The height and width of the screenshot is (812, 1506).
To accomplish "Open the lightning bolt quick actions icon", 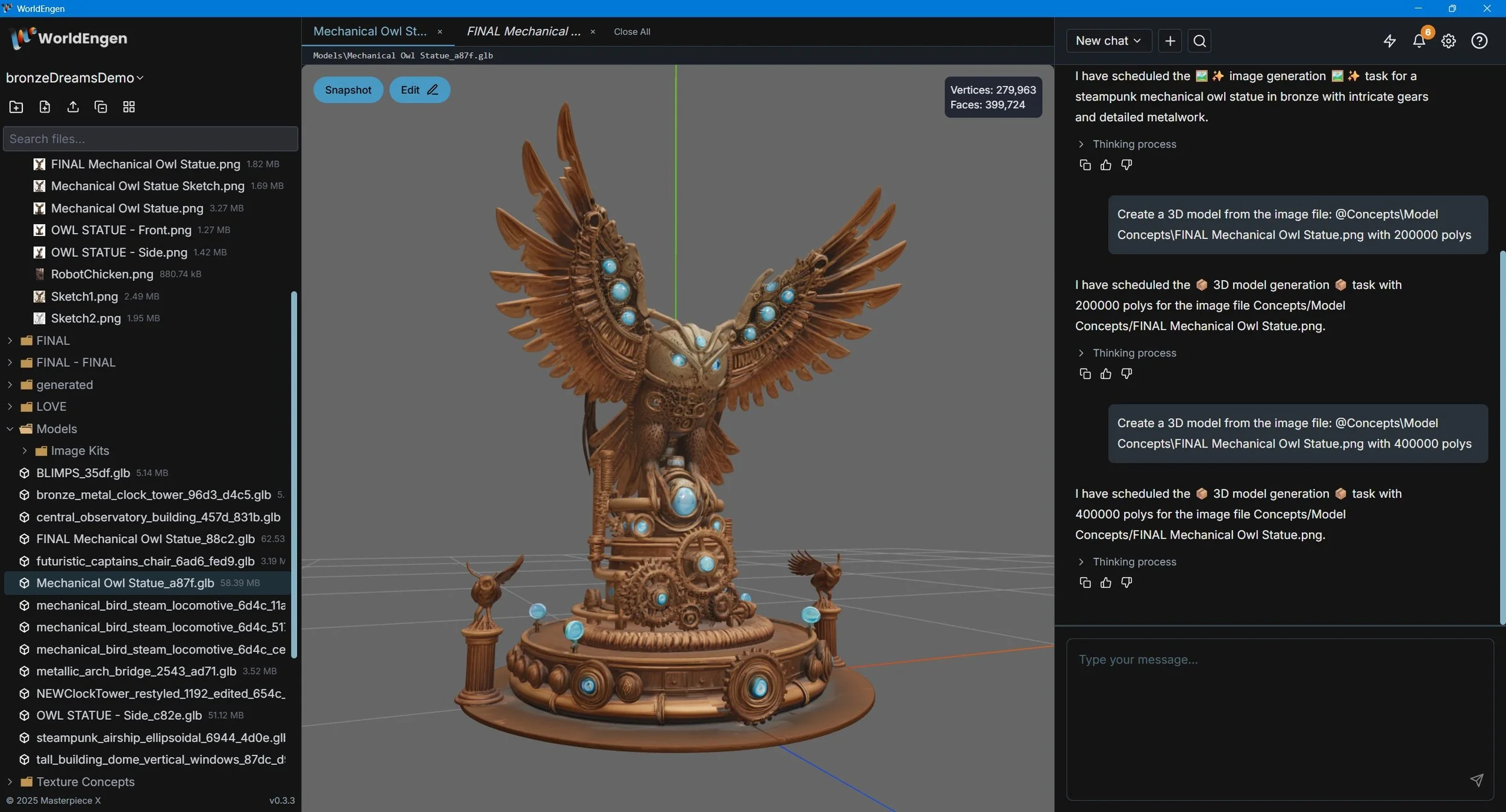I will (x=1389, y=41).
